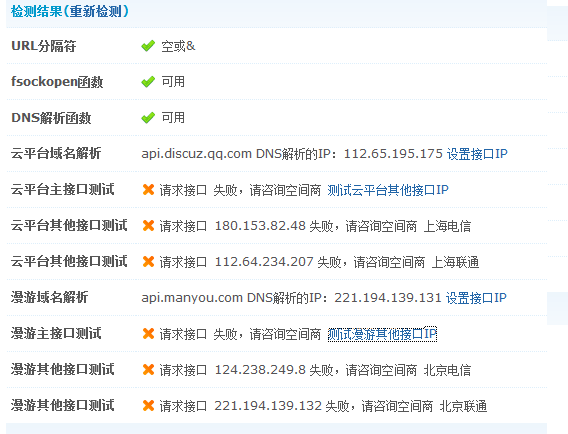
Task: Click the 北京联通 carrier text
Action: pyautogui.click(x=463, y=406)
